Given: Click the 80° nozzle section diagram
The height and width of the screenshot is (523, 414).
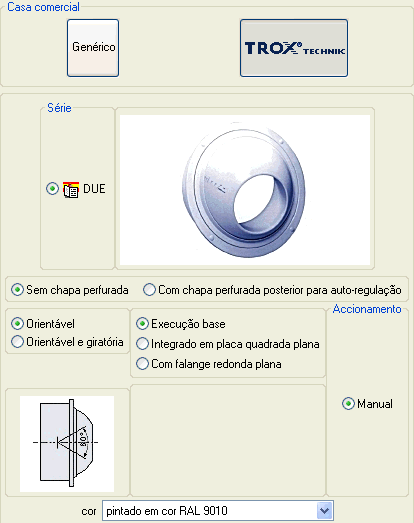Looking at the screenshot, I should point(67,444).
